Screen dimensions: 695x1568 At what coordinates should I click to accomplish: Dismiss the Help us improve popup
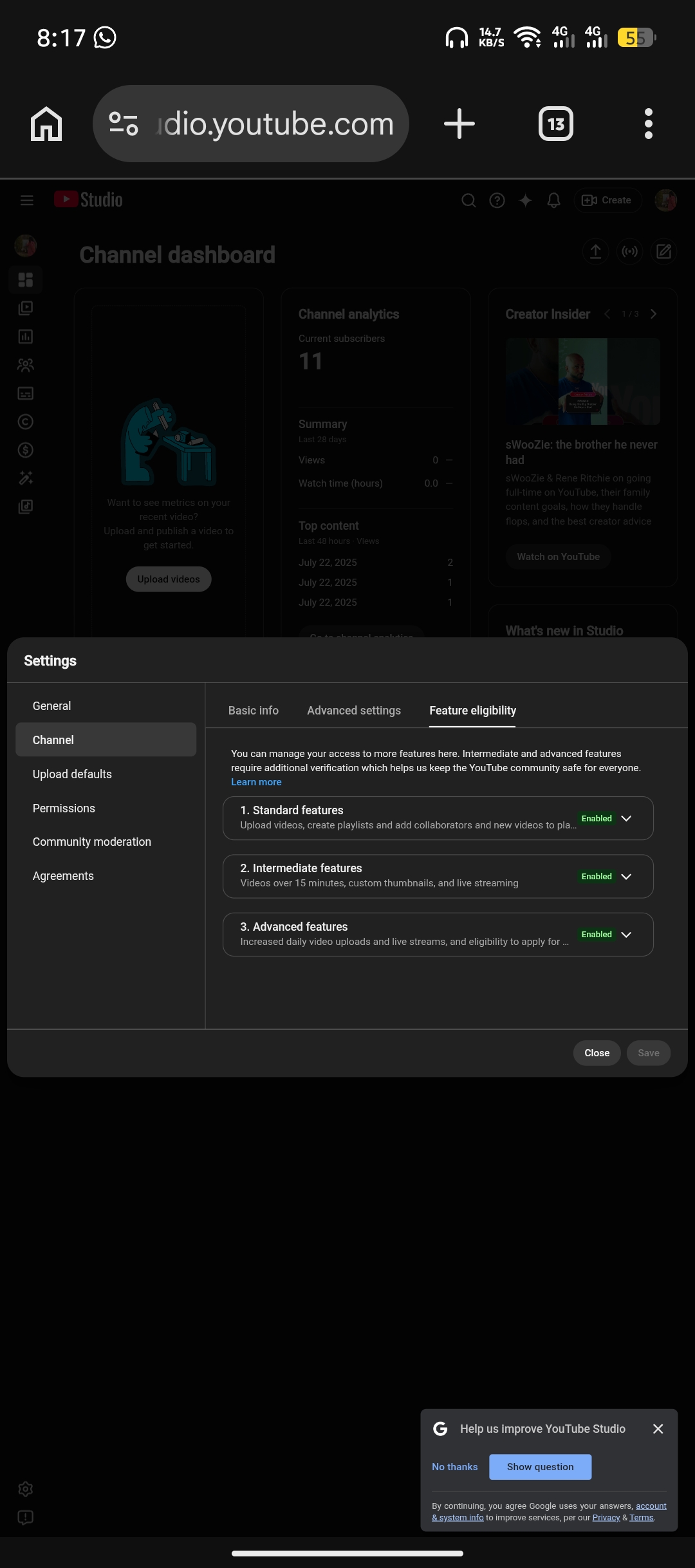click(658, 1428)
